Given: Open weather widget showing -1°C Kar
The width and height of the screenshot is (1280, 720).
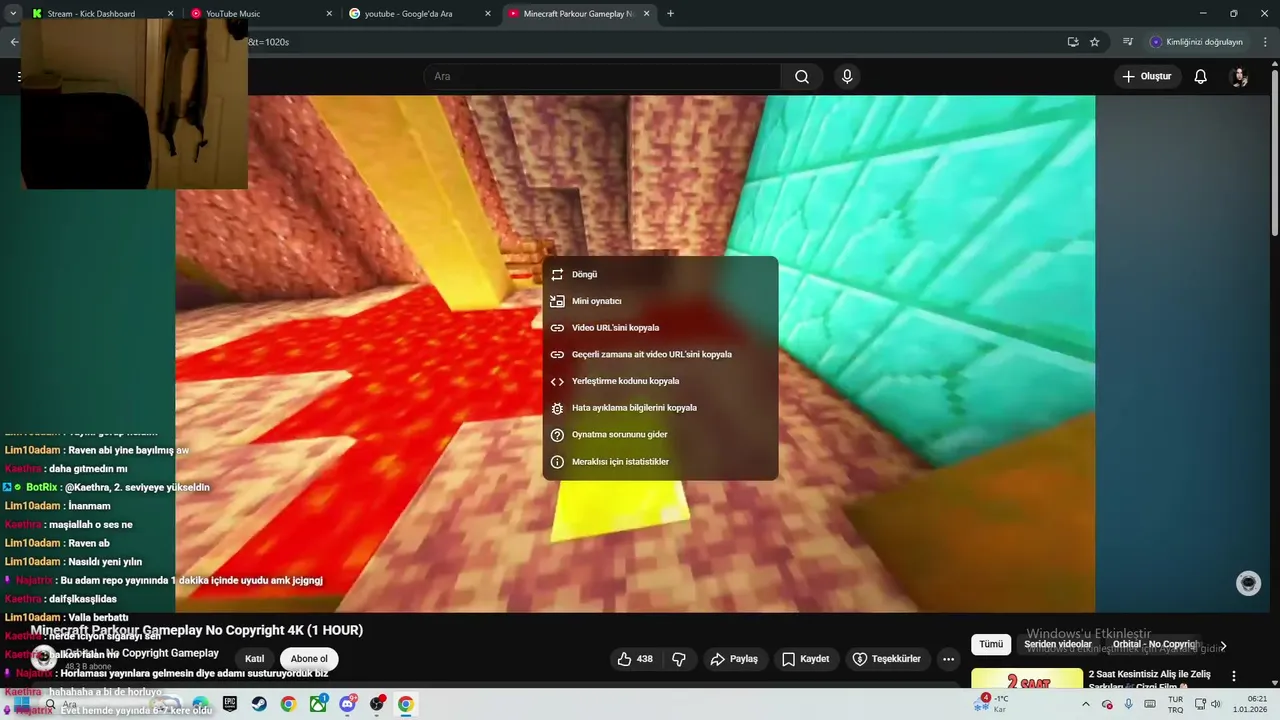Looking at the screenshot, I should tap(993, 704).
